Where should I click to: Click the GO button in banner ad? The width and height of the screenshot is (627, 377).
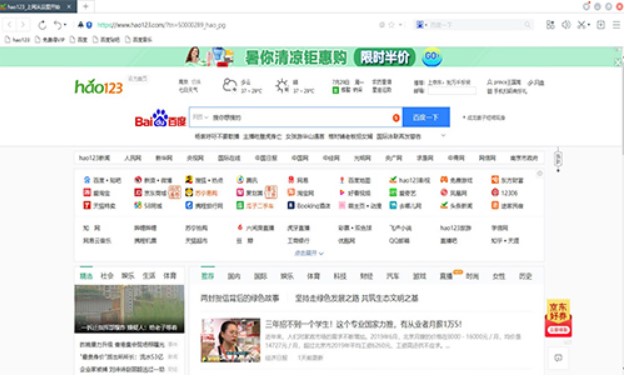pos(432,57)
